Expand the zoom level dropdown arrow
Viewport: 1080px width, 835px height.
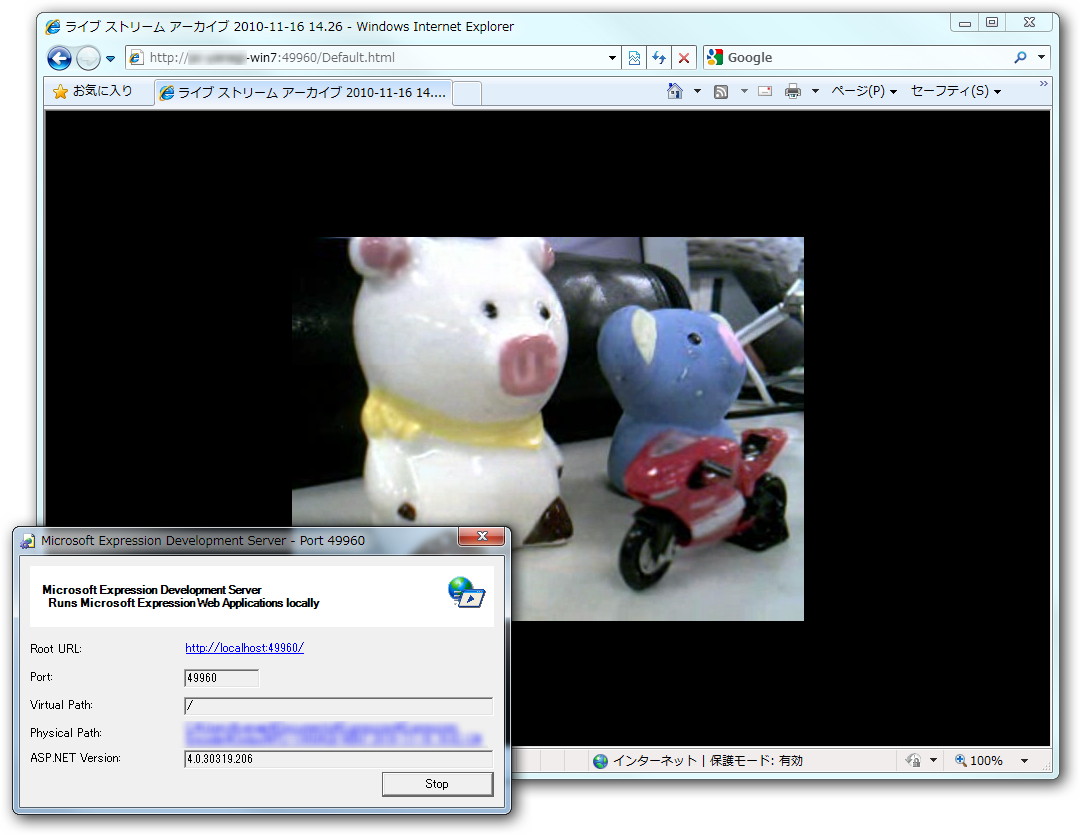pyautogui.click(x=1024, y=761)
